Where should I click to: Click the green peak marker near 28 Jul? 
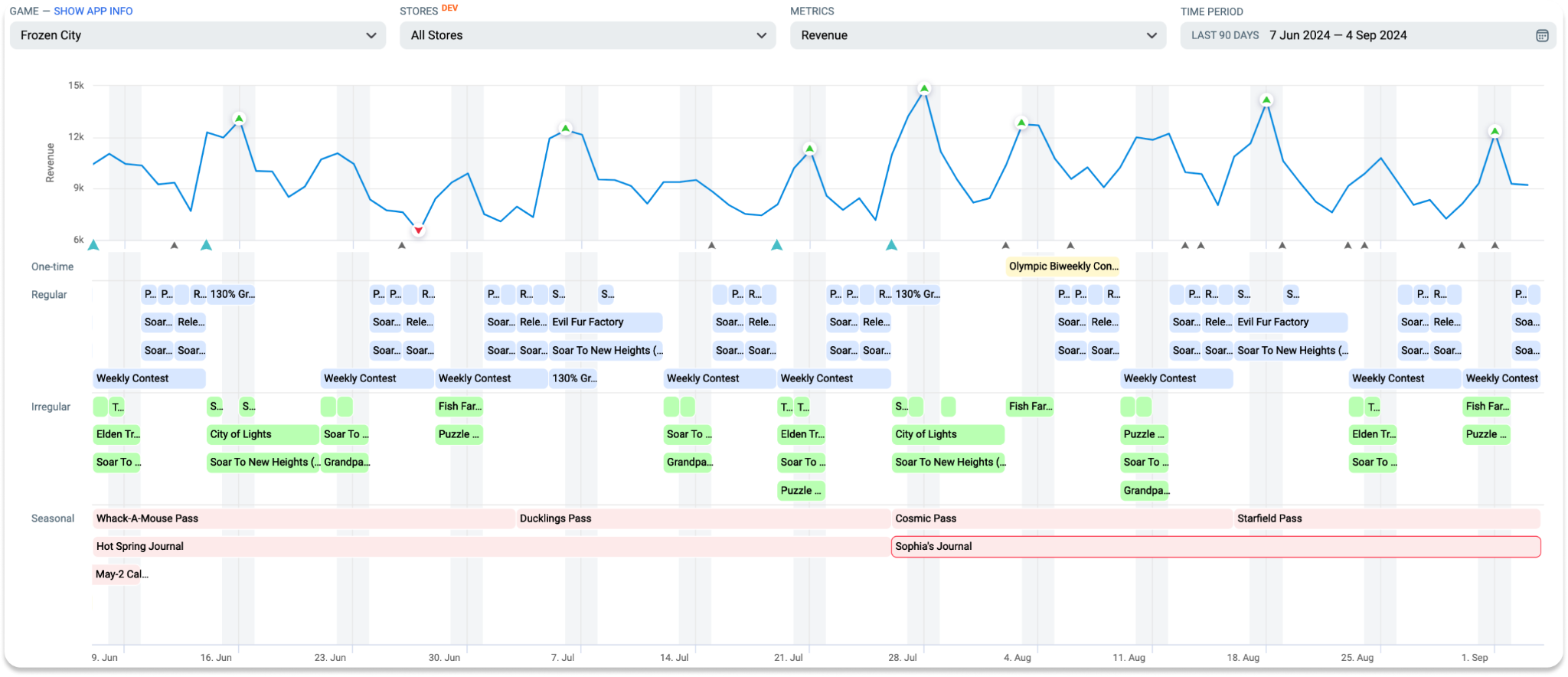click(x=924, y=89)
